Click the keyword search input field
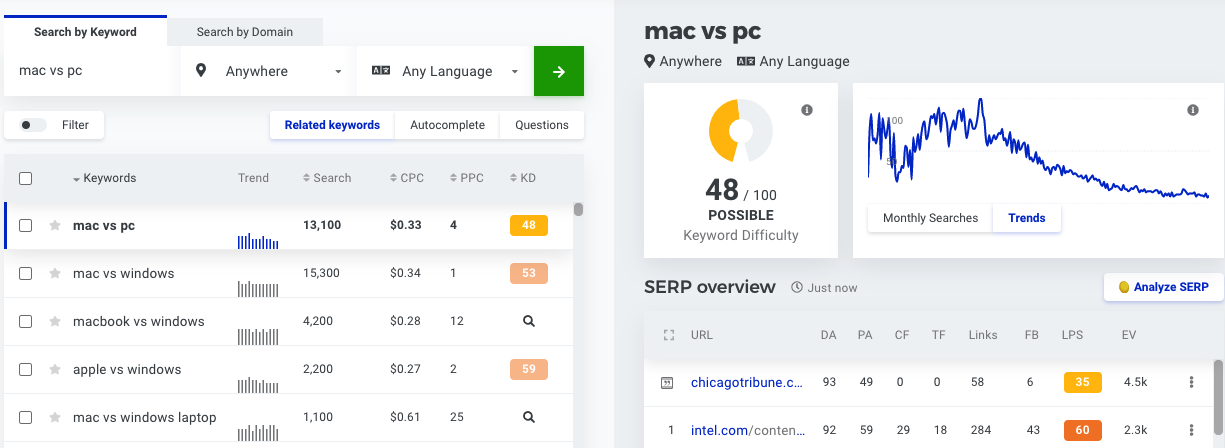The image size is (1225, 448). pyautogui.click(x=92, y=71)
